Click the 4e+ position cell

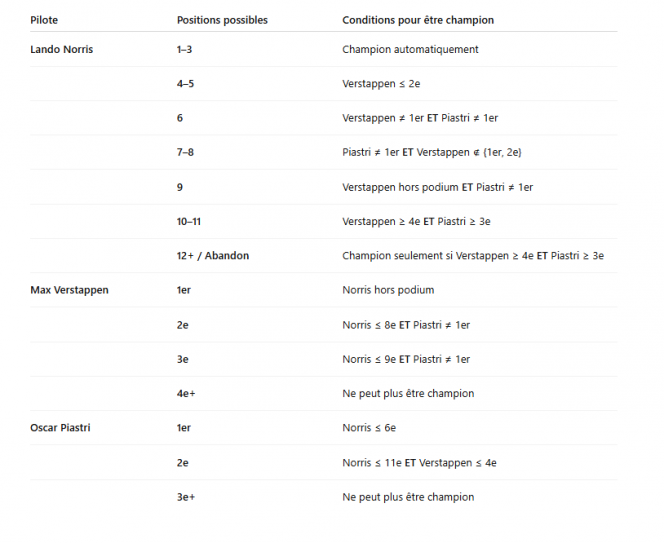[186, 394]
